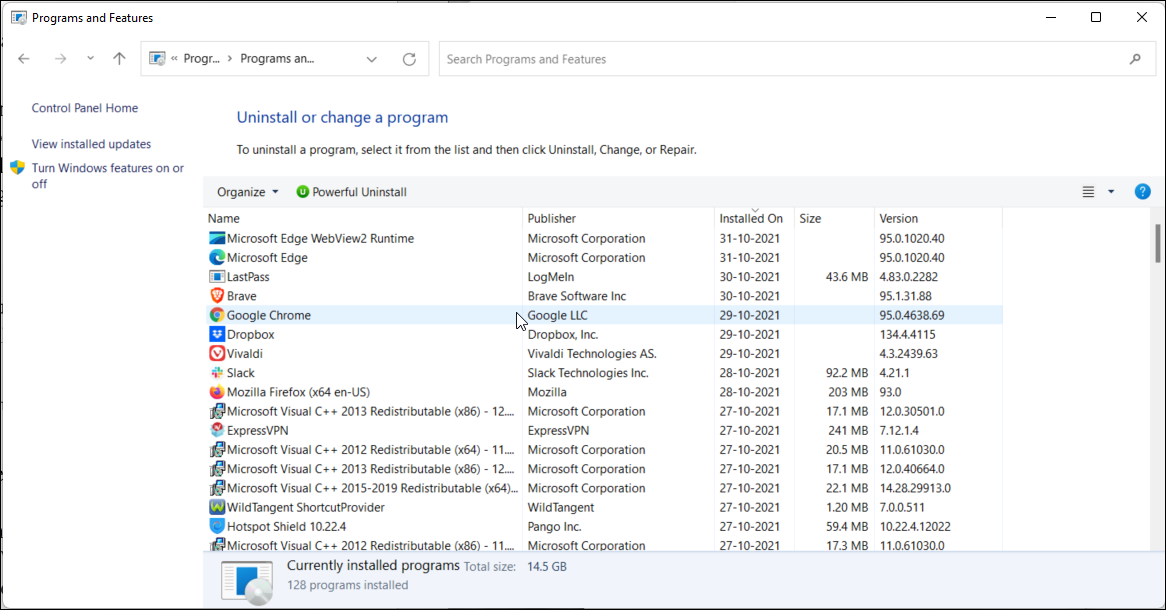This screenshot has height=610, width=1166.
Task: Click the Vivaldi icon
Action: 217,353
